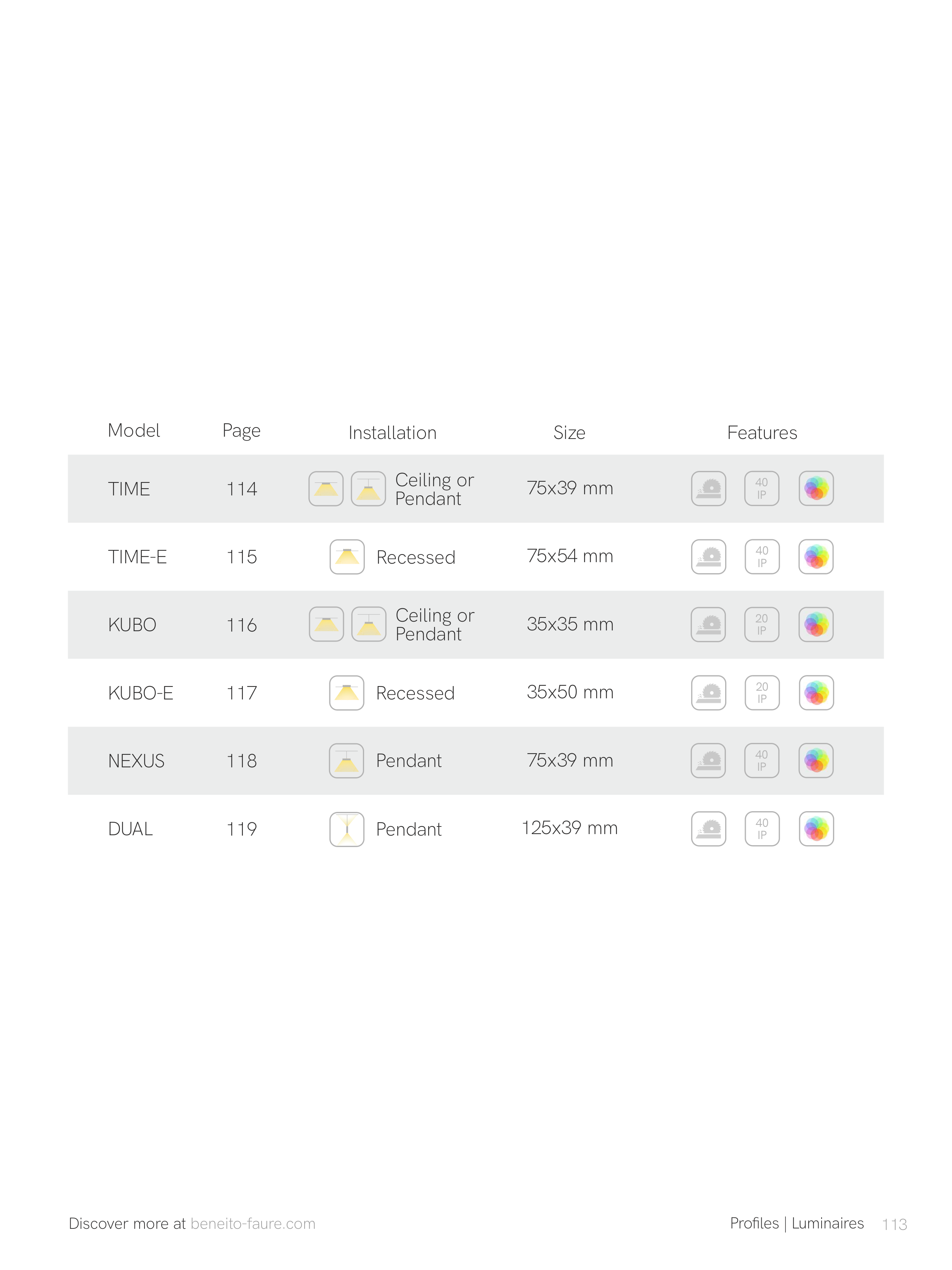The image size is (952, 1270).
Task: Select the KUBO-E model name
Action: [x=141, y=693]
